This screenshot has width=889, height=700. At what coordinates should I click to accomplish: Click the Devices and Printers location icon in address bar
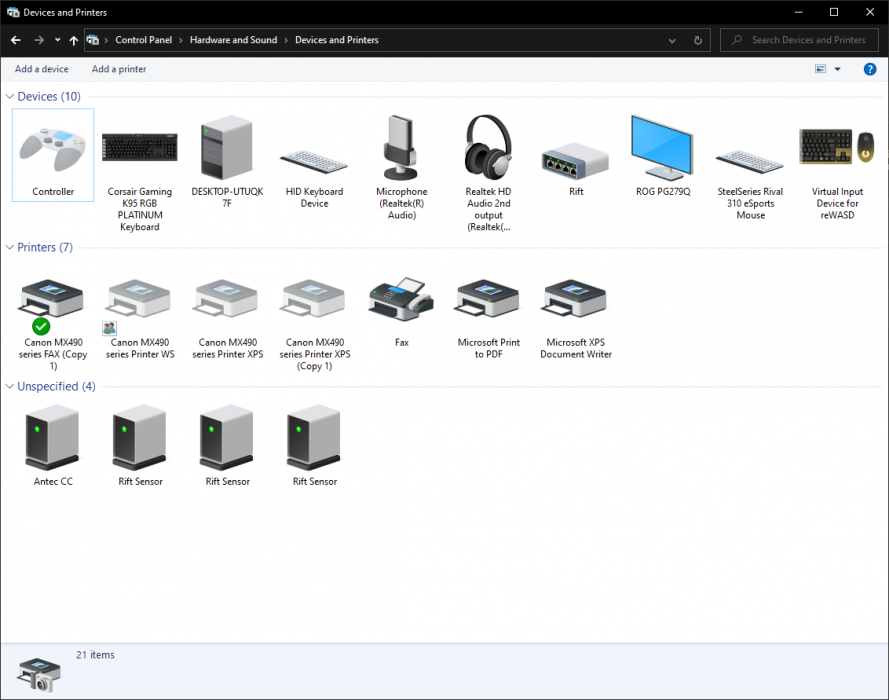click(92, 40)
